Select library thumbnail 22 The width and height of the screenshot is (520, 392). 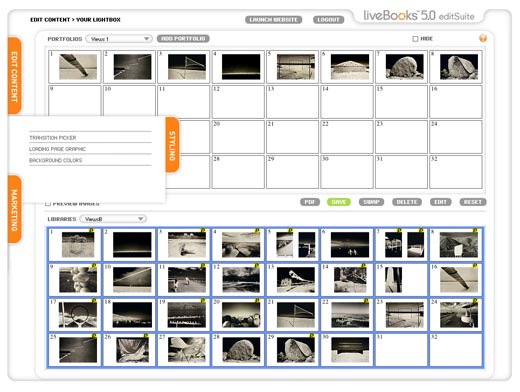pyautogui.click(x=350, y=315)
